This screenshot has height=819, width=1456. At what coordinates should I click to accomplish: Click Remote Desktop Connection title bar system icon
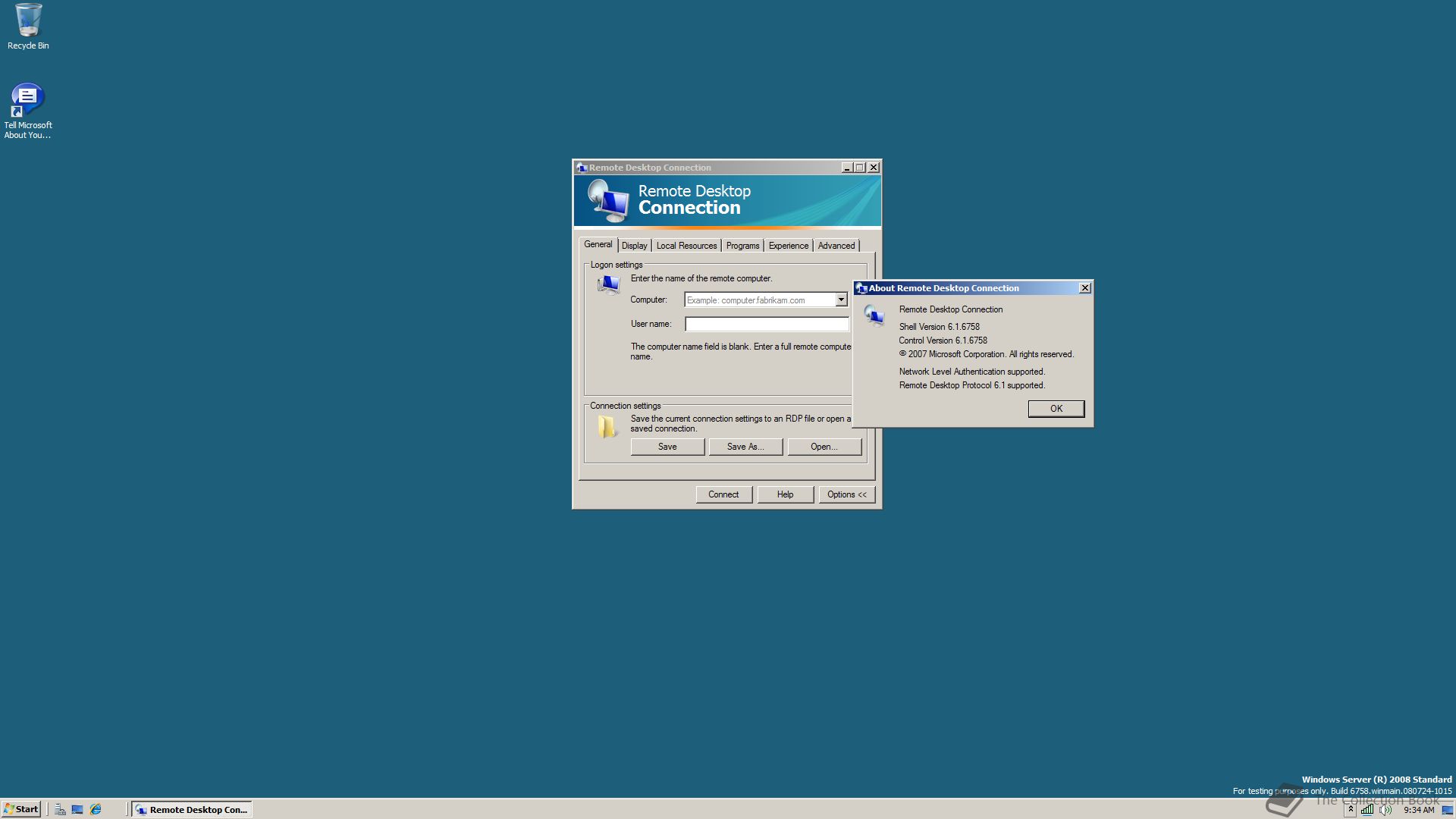582,168
